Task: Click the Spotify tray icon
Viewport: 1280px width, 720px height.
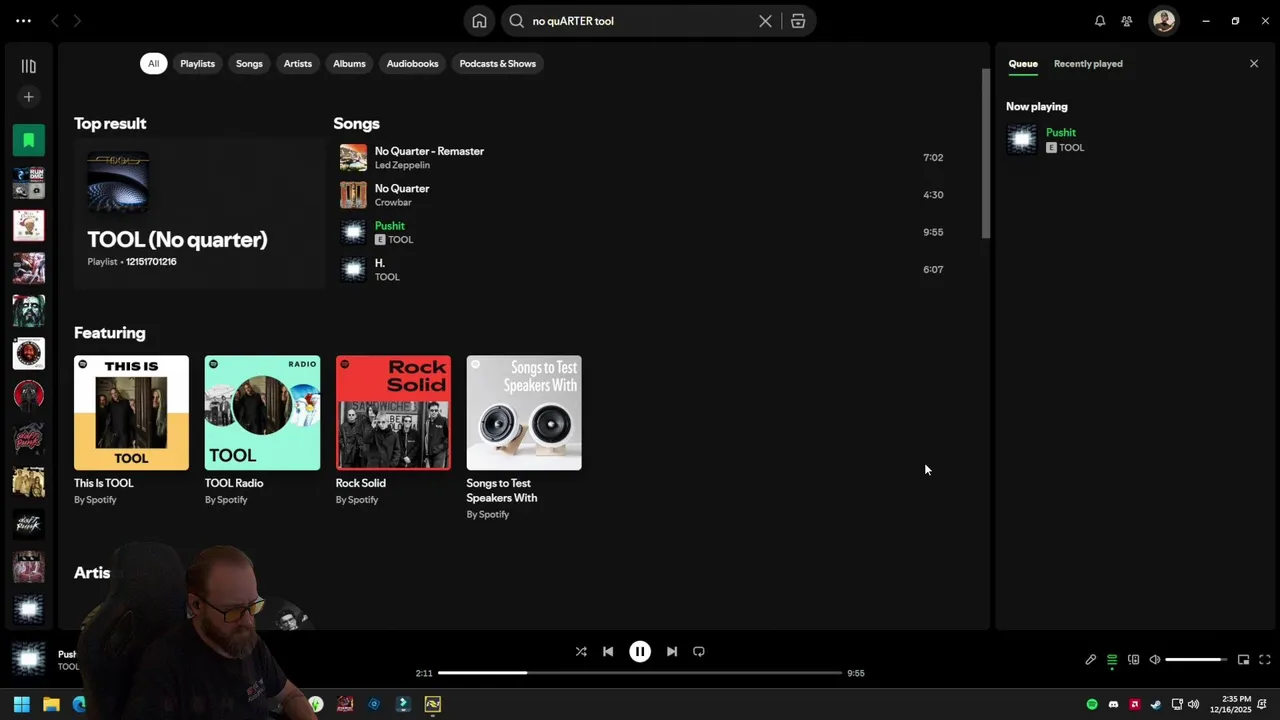Action: [x=1092, y=705]
